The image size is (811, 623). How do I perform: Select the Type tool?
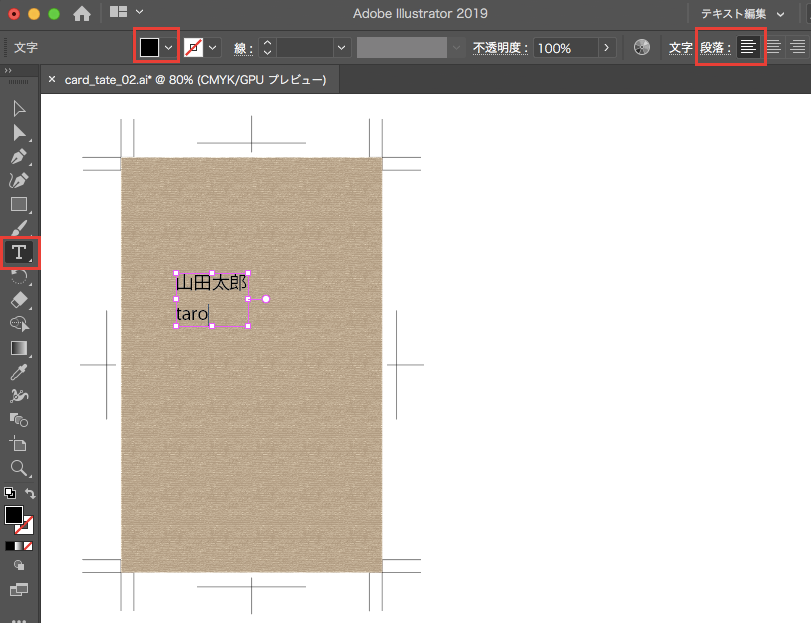click(x=19, y=252)
